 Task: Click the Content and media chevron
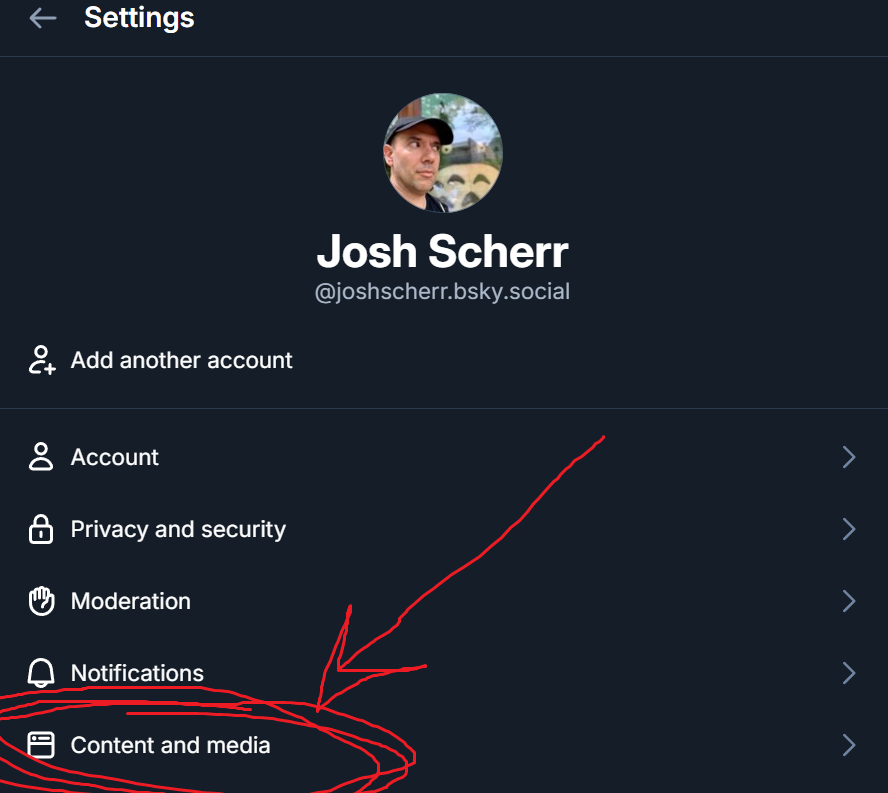click(x=849, y=745)
